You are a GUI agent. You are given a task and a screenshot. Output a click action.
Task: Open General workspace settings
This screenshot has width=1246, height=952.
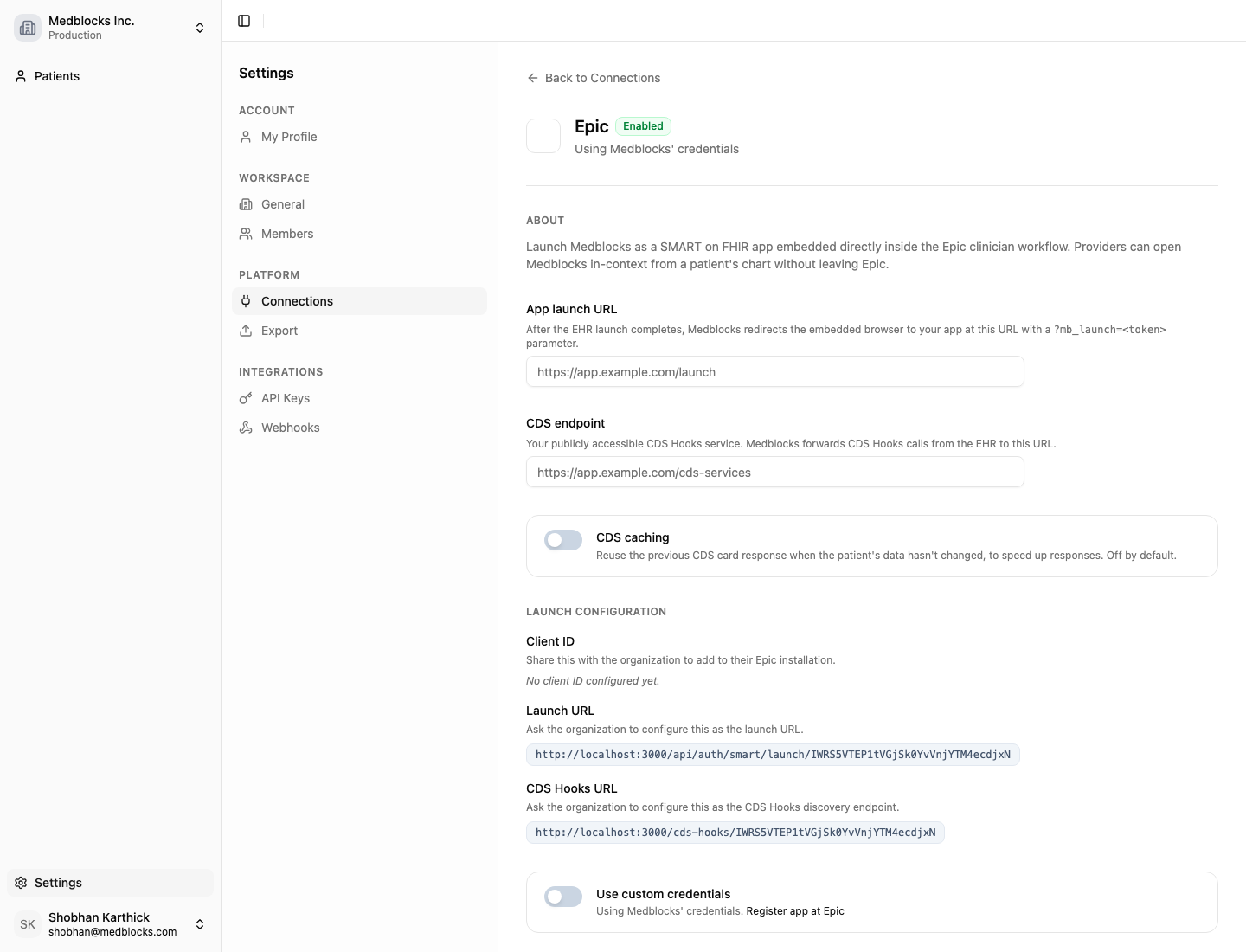pos(359,204)
